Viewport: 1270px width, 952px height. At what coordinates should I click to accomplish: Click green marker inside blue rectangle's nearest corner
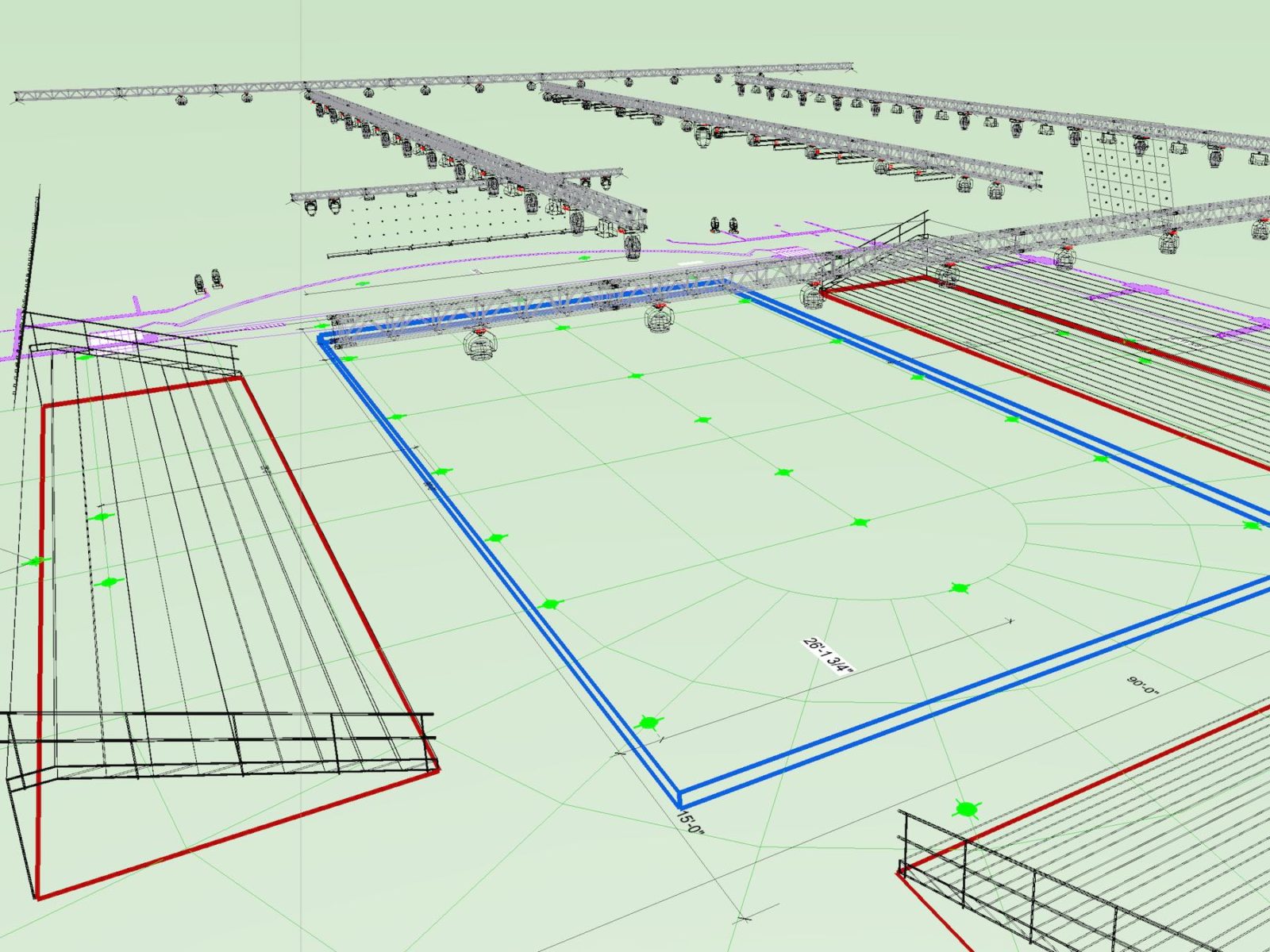tap(649, 723)
